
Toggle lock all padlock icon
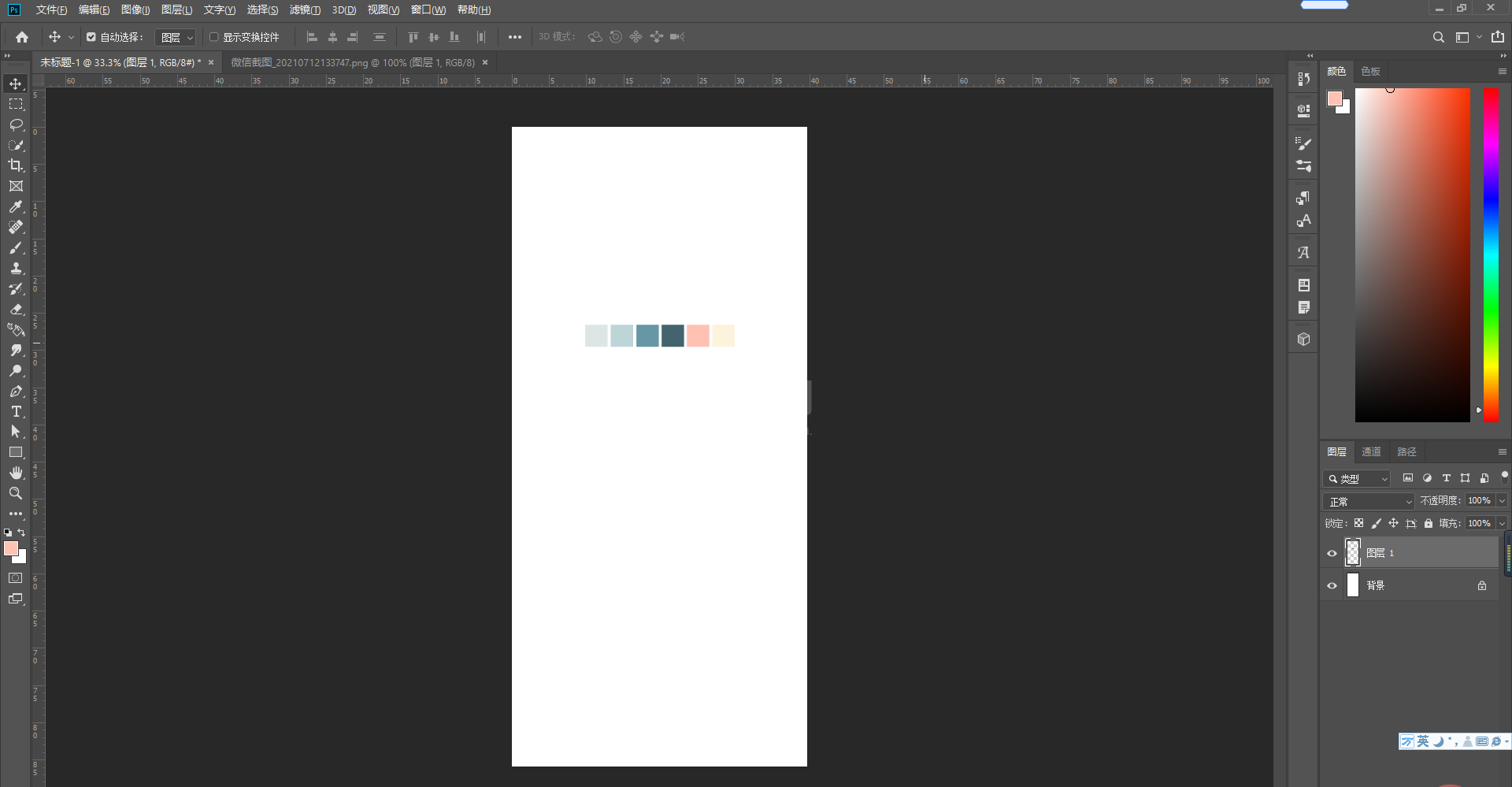1429,523
